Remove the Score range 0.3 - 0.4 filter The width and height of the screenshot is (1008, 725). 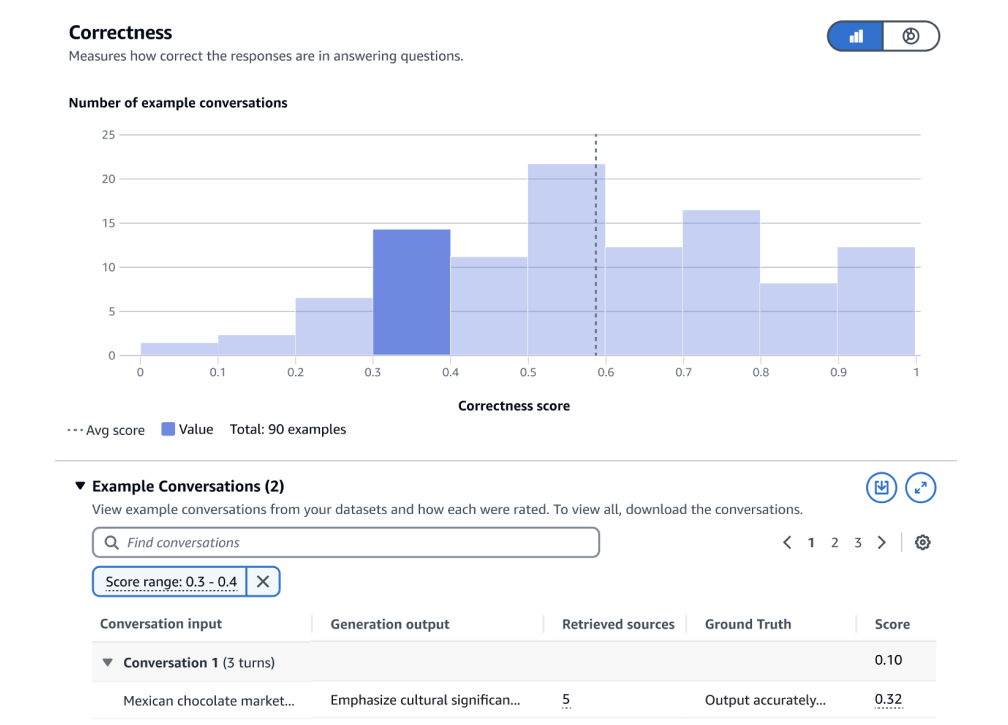pos(263,582)
